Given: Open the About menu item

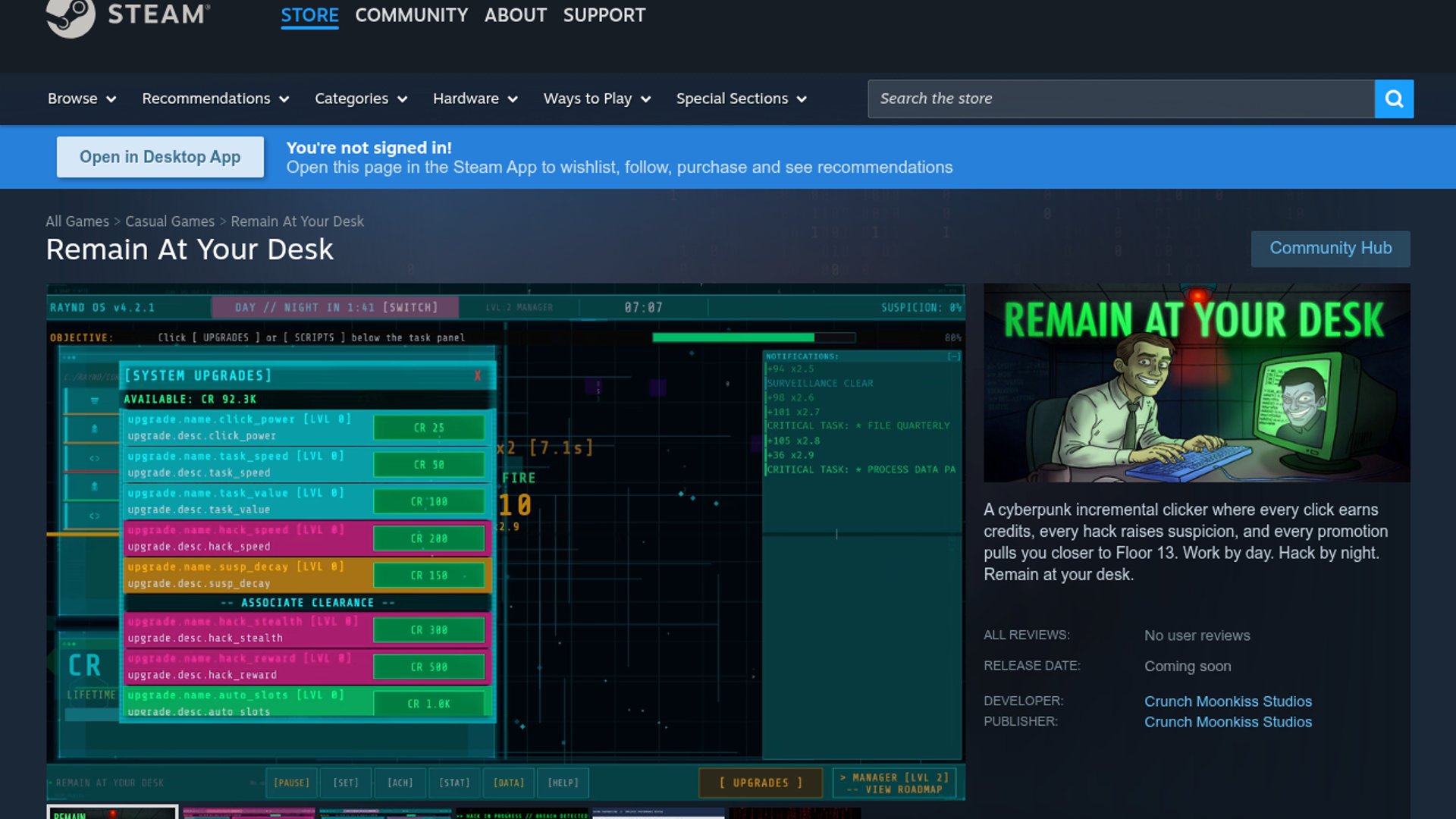Looking at the screenshot, I should [x=515, y=15].
